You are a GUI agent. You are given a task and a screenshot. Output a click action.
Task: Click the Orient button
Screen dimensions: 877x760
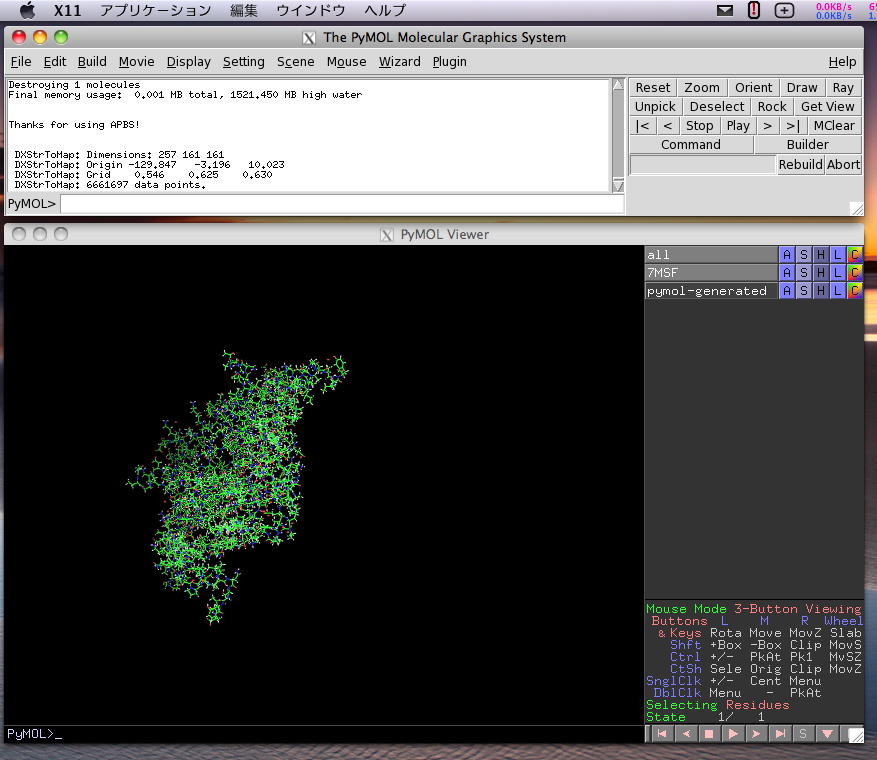coord(753,87)
